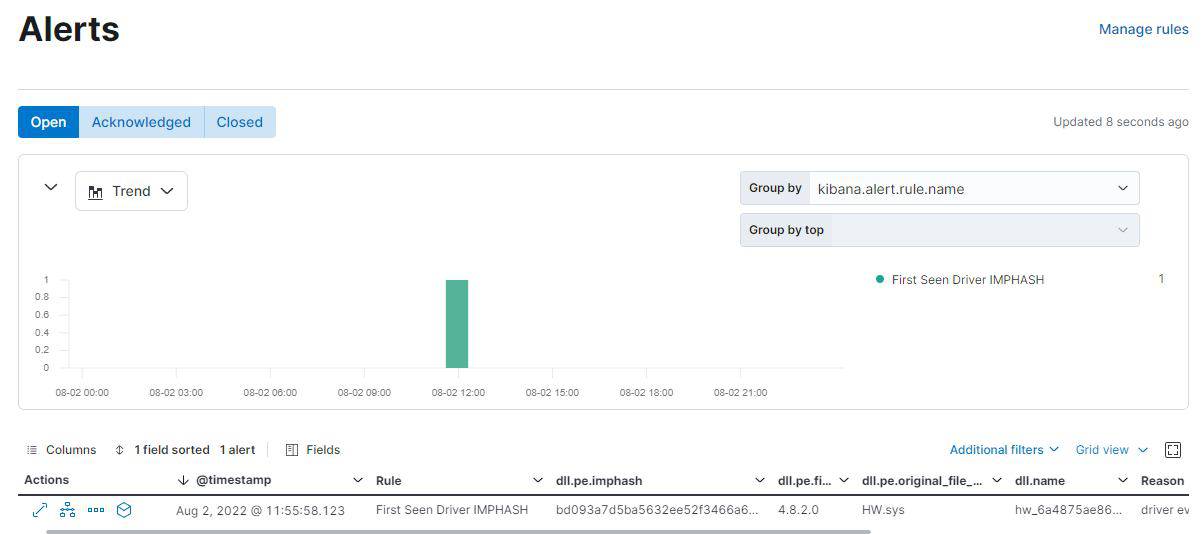Switch to the Closed status tab

(x=240, y=122)
